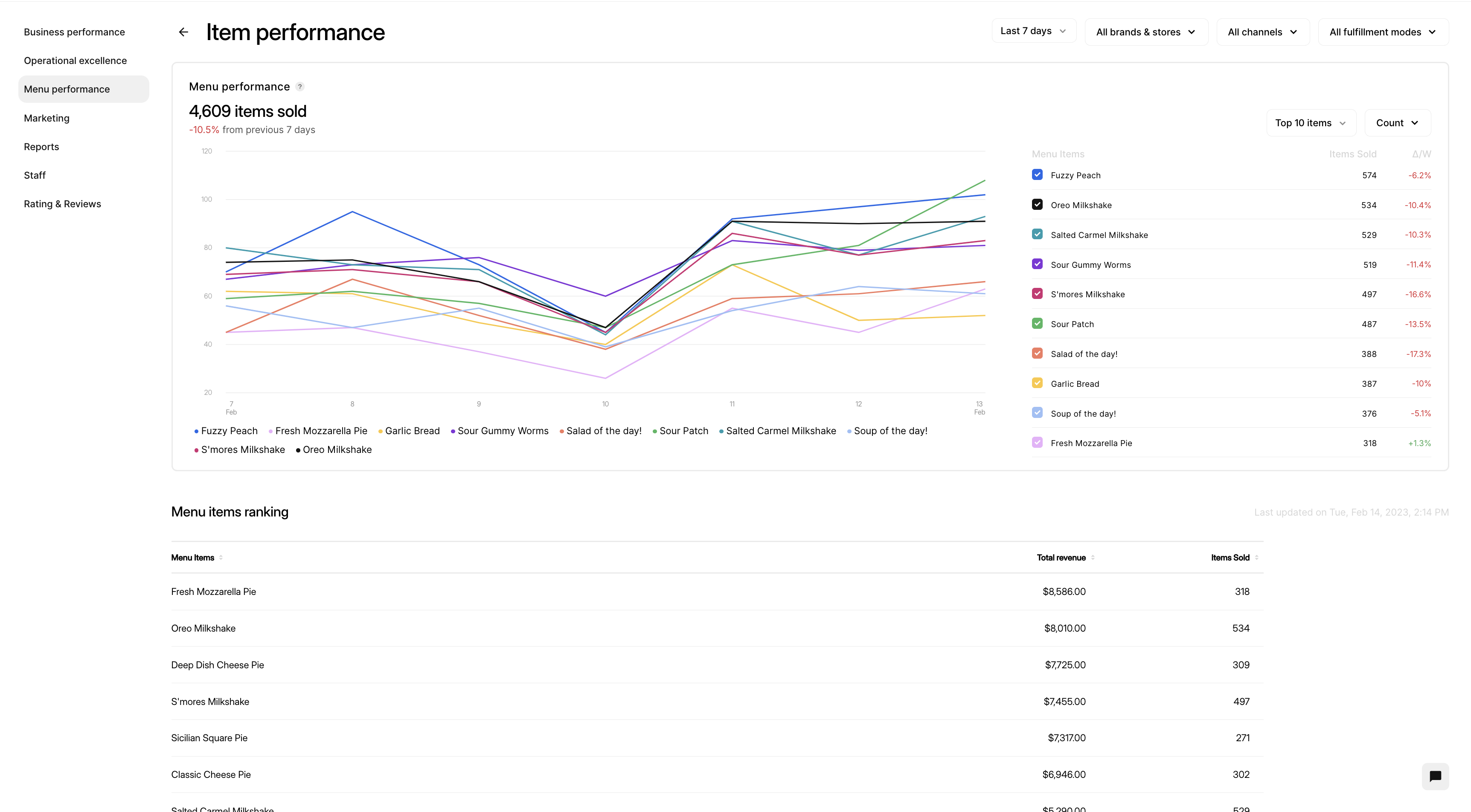Uncheck the Soup of the day! checkbox
This screenshot has width=1471, height=812.
tap(1038, 413)
